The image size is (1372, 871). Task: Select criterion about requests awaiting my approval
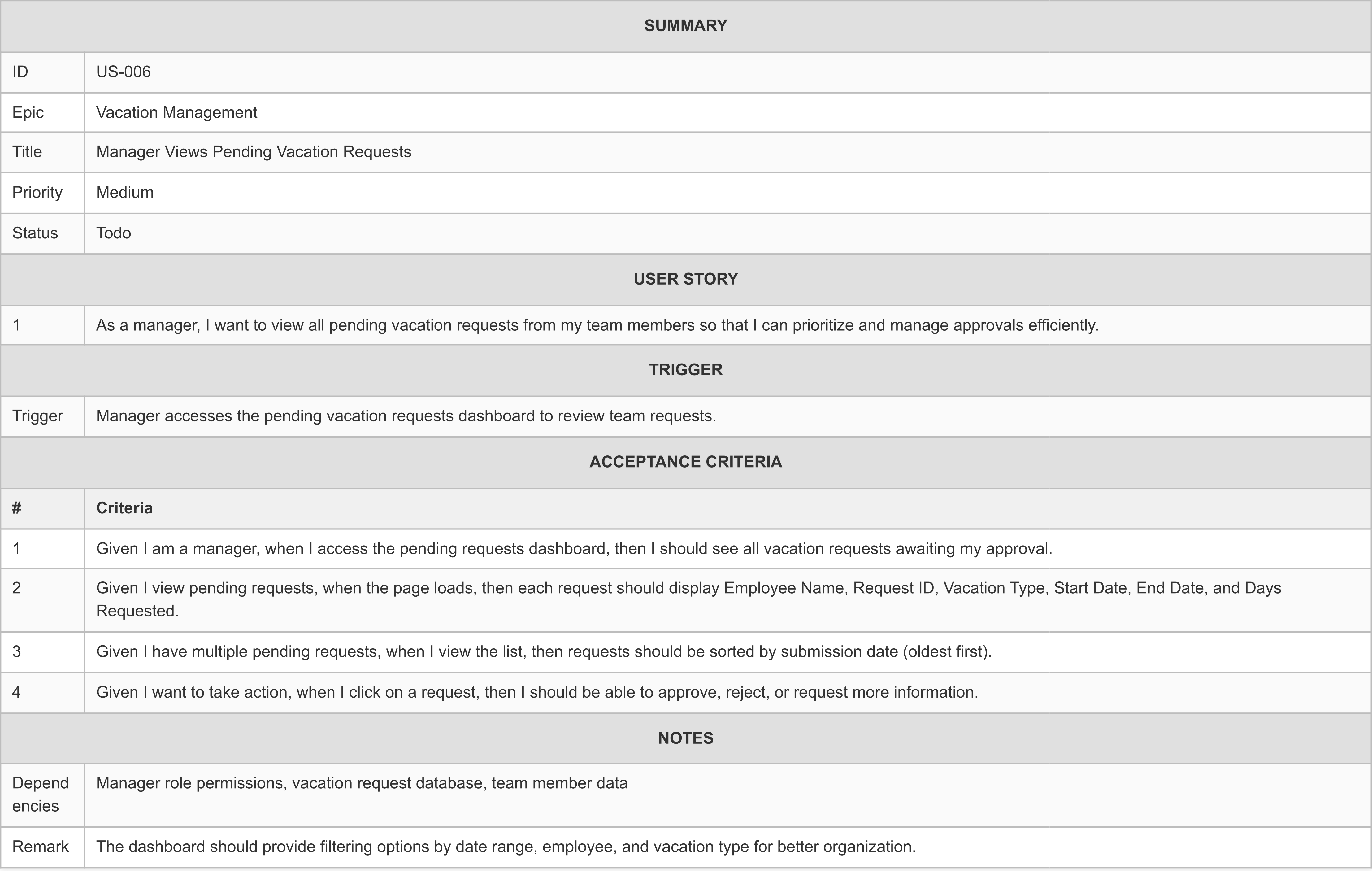tap(574, 548)
